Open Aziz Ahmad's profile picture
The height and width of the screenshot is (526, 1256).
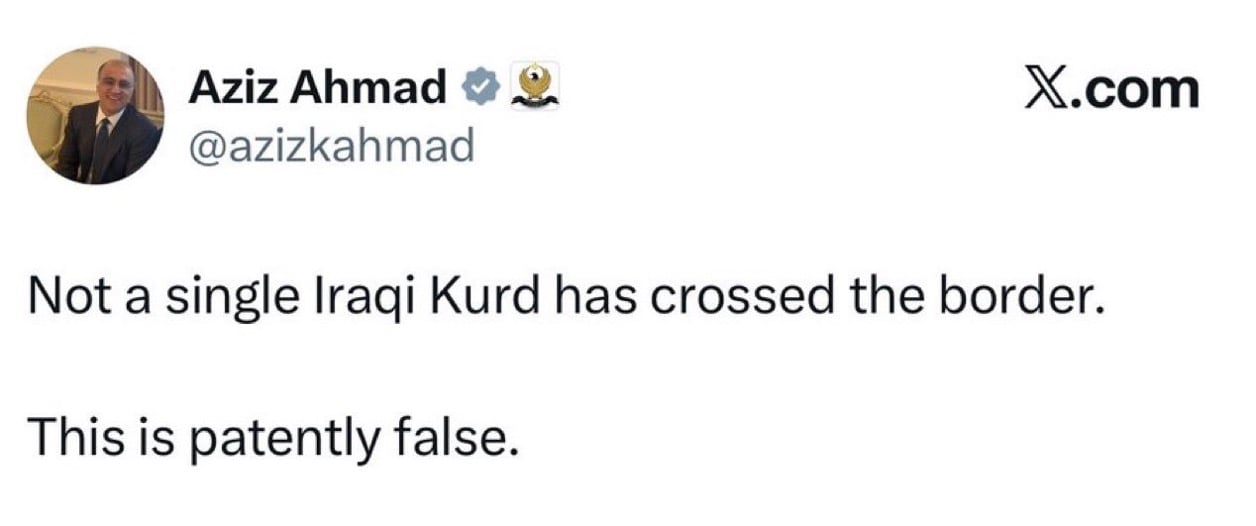pos(95,117)
